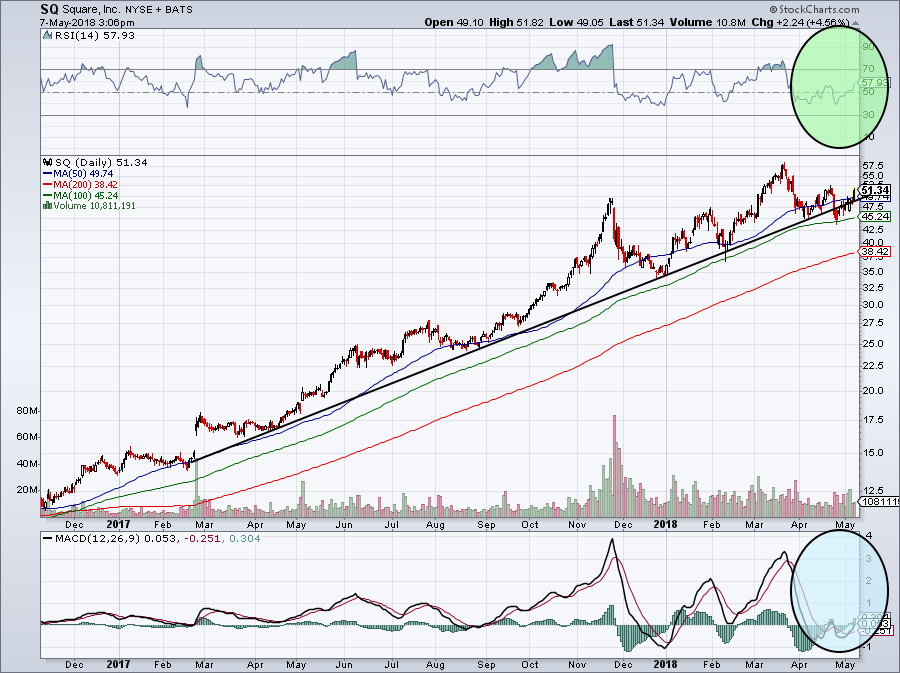Click the Volume 10.8M header value
Screen dimensions: 900x673
coord(707,22)
